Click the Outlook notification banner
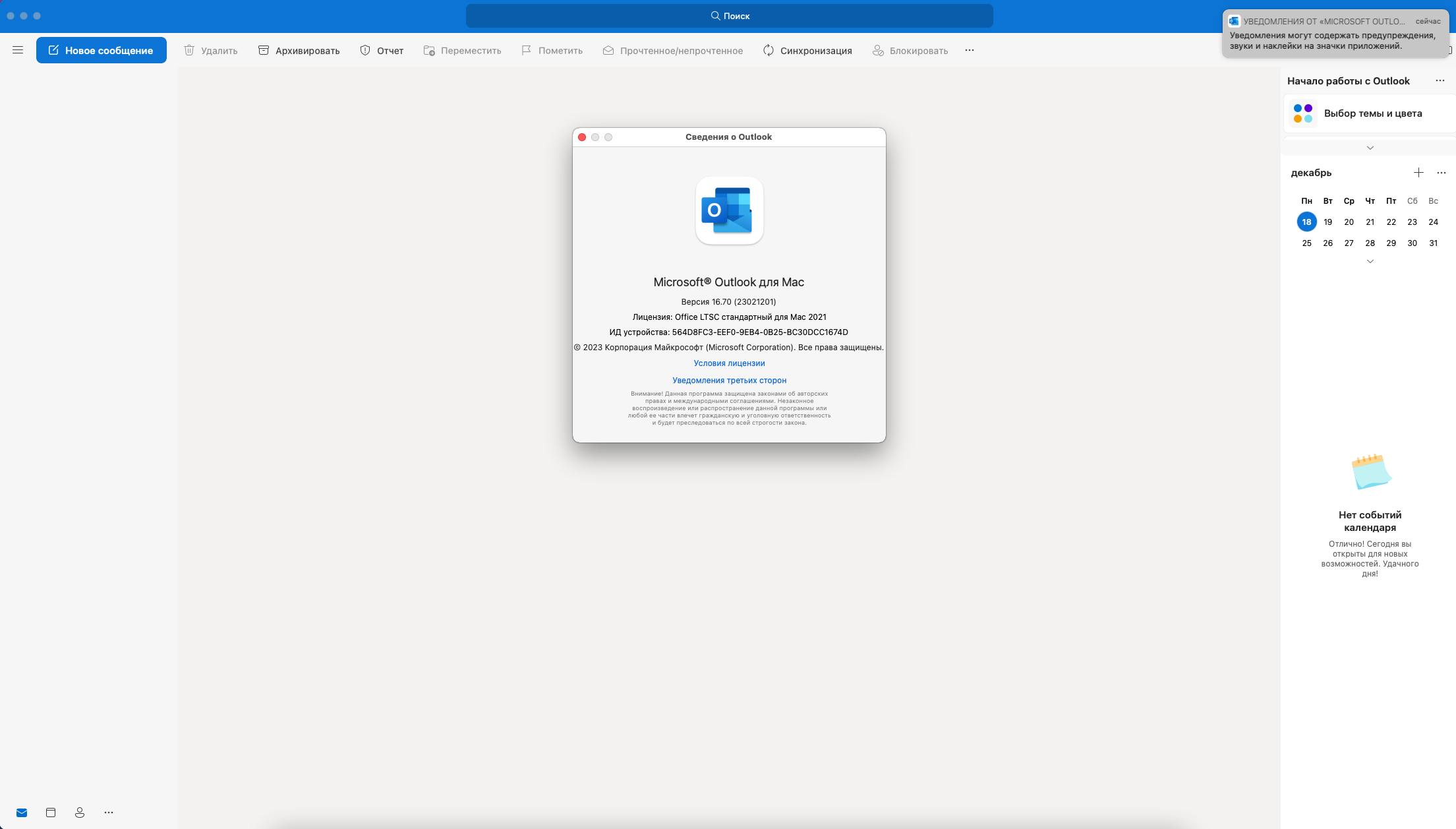Viewport: 1456px width, 829px height. [1335, 34]
